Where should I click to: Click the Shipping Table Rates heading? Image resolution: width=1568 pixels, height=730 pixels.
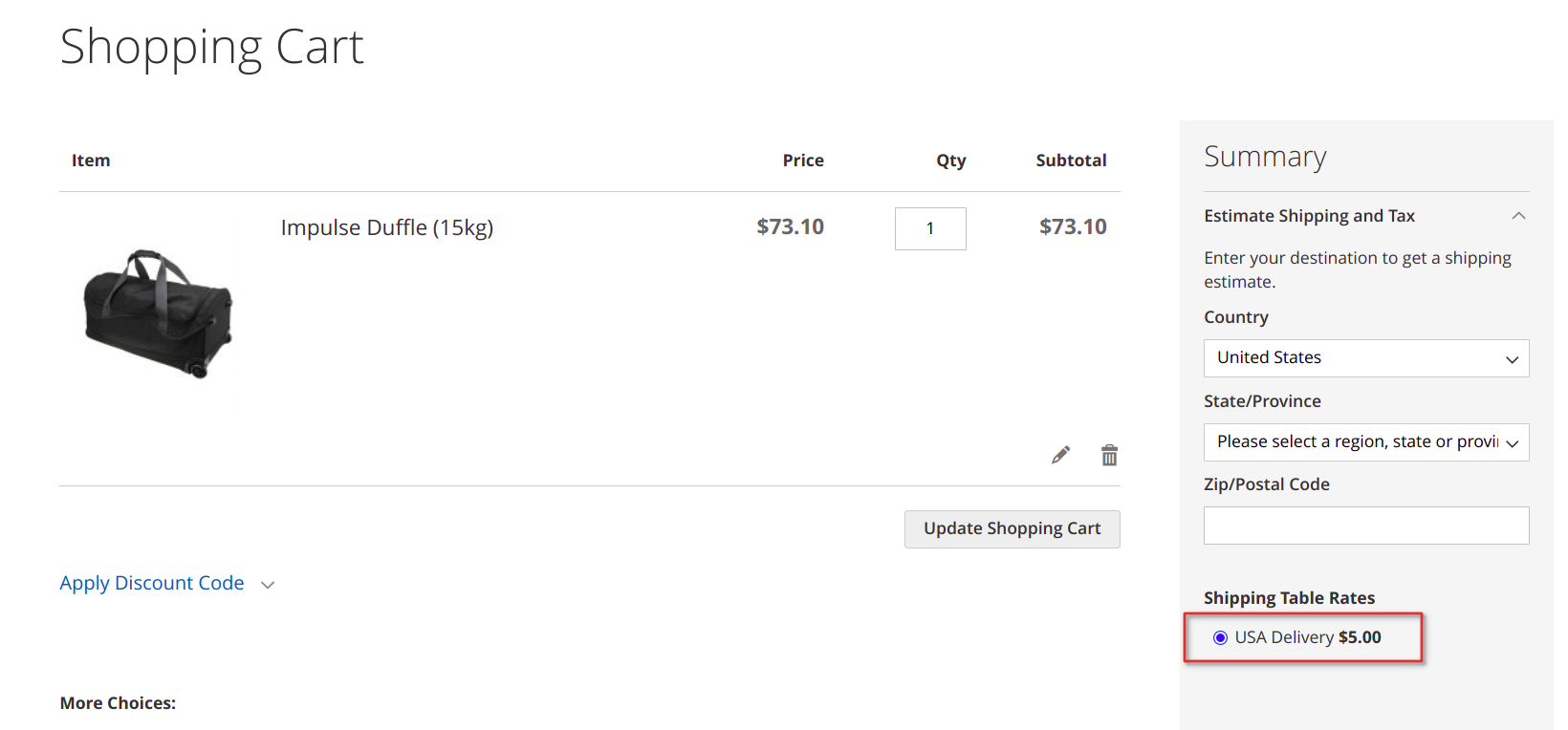point(1289,598)
